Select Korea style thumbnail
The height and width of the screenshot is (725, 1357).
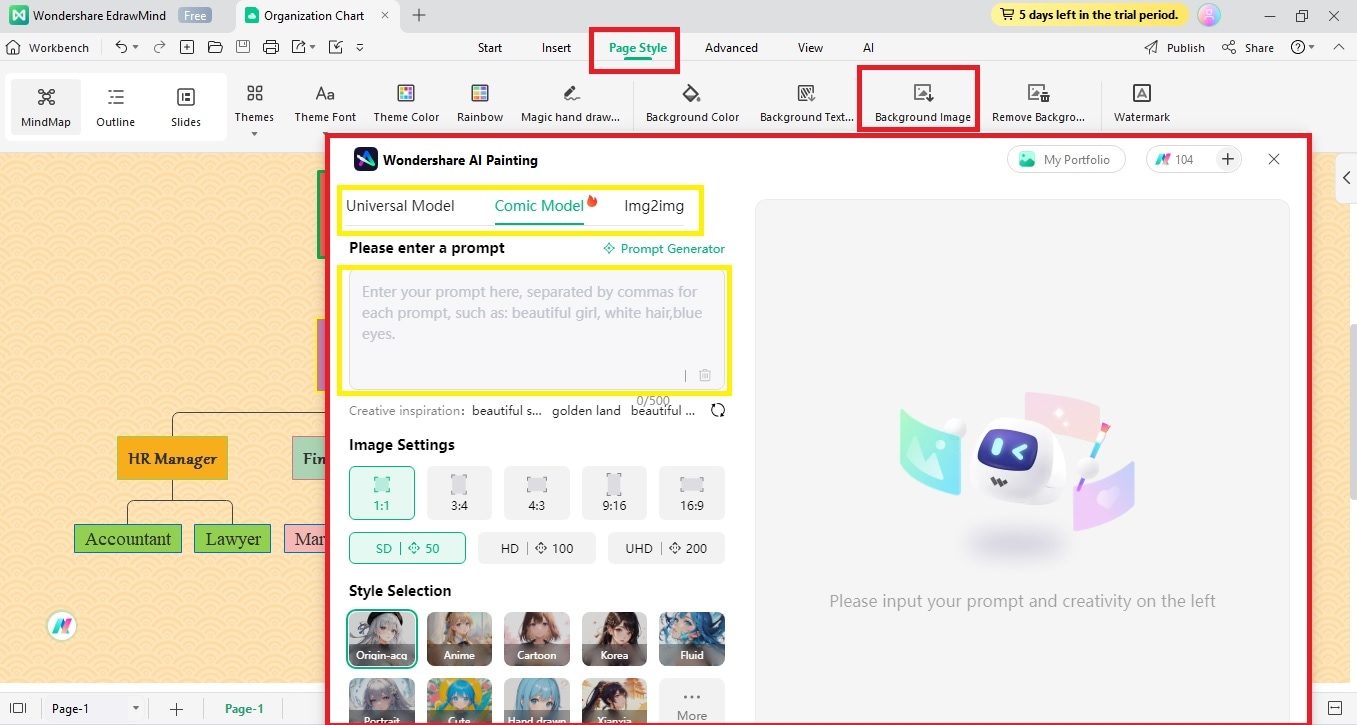(x=614, y=639)
